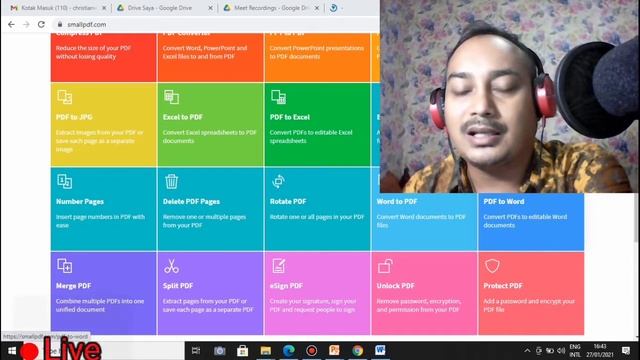Open the PDF to Excel tool
This screenshot has width=640, height=360.
click(x=317, y=124)
